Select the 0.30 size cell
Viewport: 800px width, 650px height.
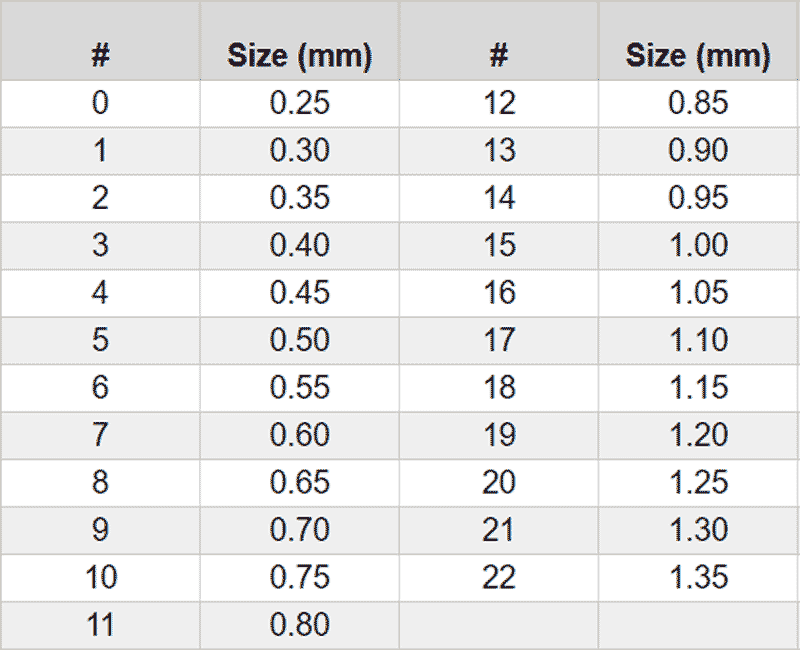pyautogui.click(x=299, y=151)
